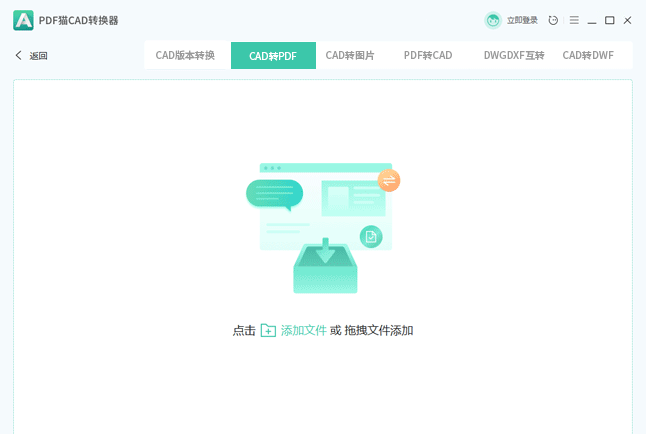Viewport: 646px width, 434px height.
Task: Open the CAD转图片 tab
Action: [x=350, y=56]
